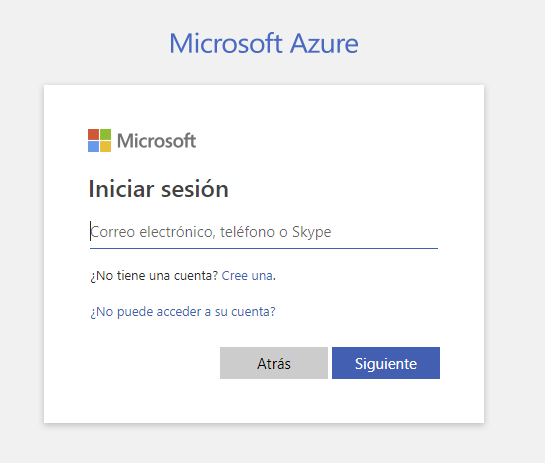545x463 pixels.
Task: Click the ¿No tiene una cuenta? text
Action: click(x=154, y=276)
